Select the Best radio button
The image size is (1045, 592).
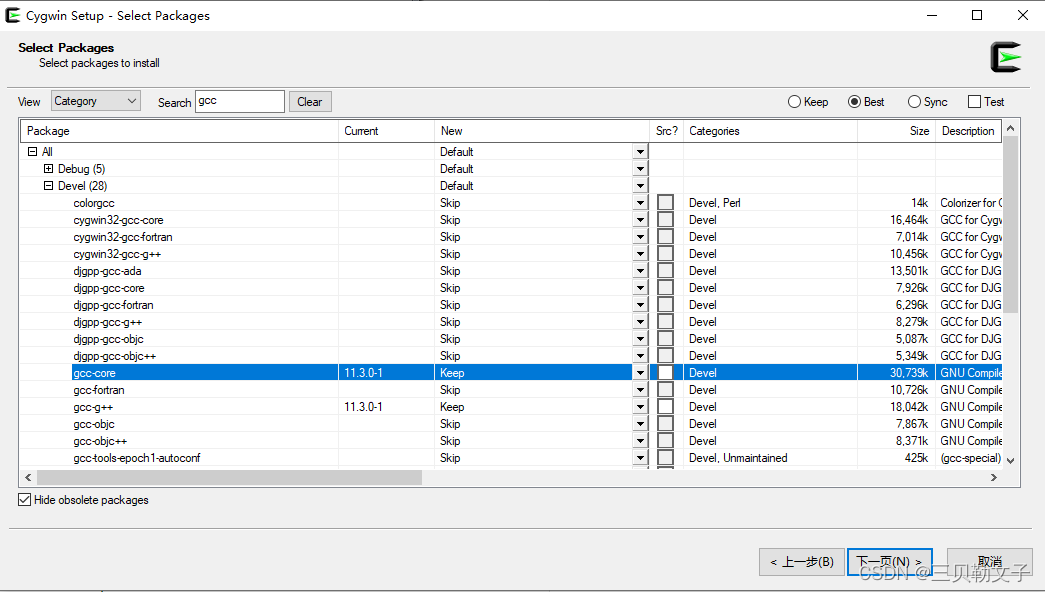(x=866, y=102)
